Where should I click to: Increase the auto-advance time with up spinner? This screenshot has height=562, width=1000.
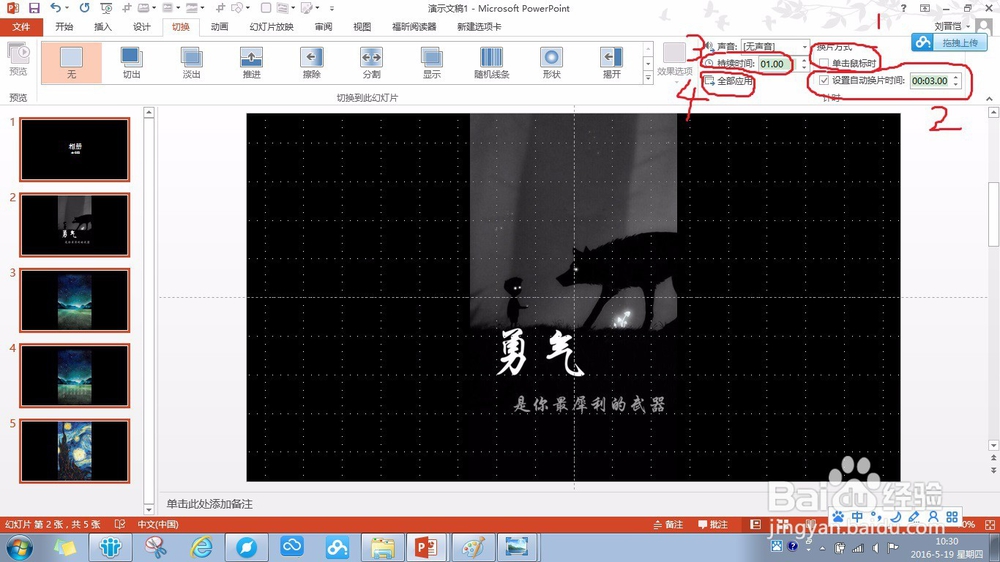pos(956,77)
